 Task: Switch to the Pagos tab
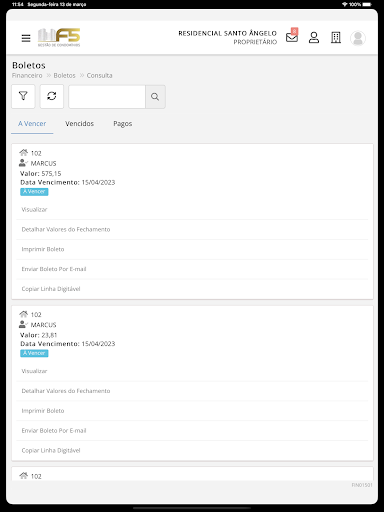123,124
